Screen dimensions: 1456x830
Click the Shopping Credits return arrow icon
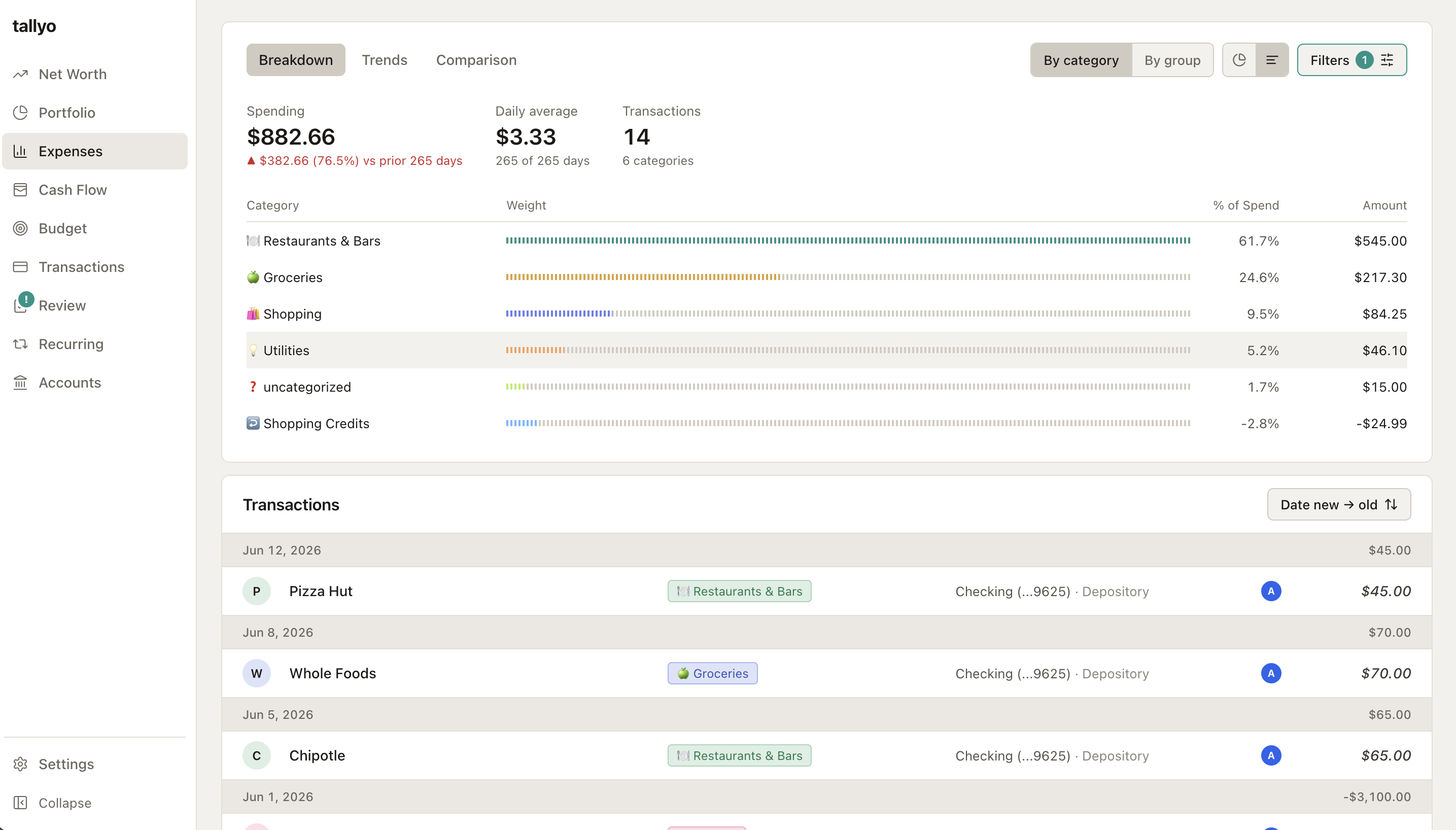(253, 423)
